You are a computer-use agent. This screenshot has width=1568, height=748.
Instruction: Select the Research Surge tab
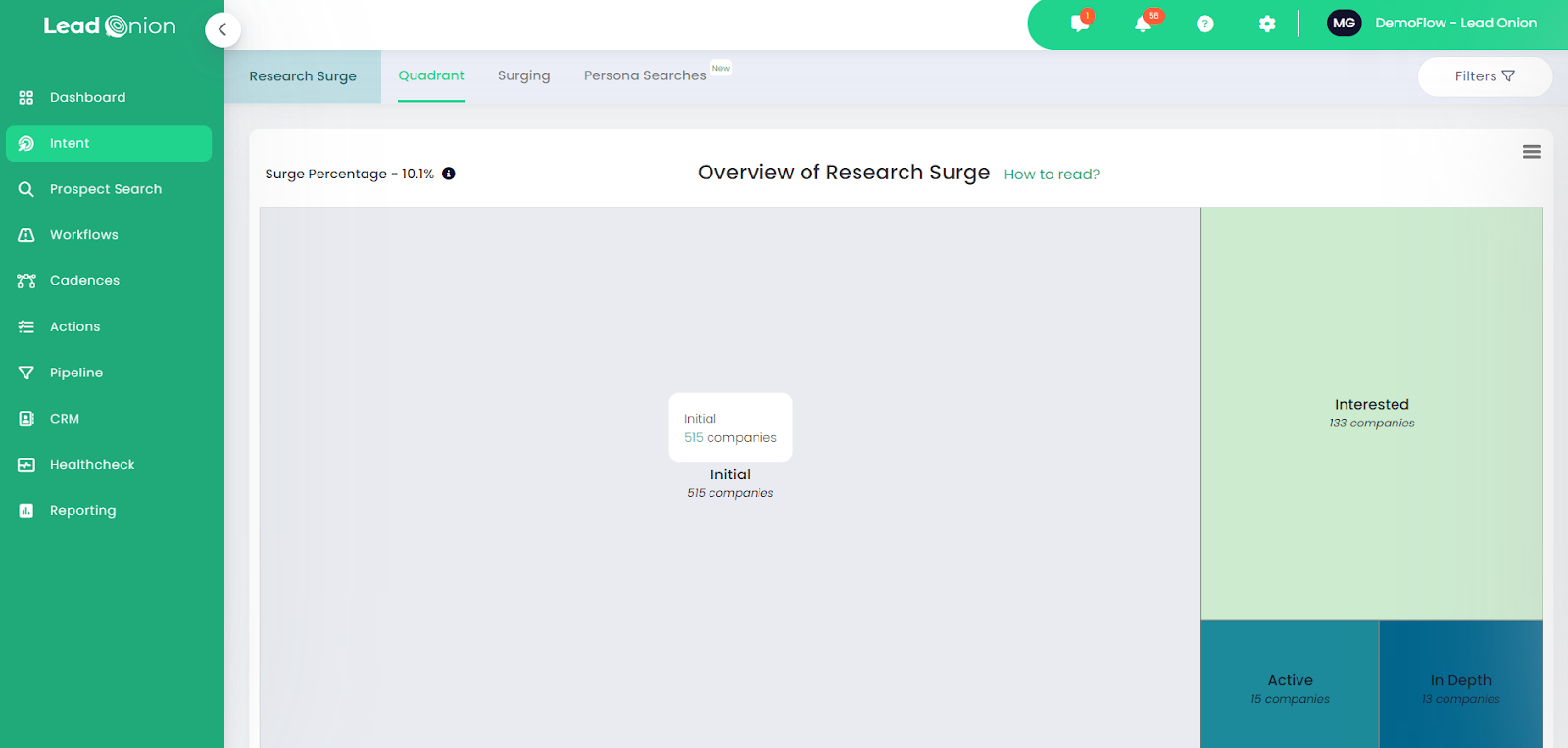tap(303, 76)
